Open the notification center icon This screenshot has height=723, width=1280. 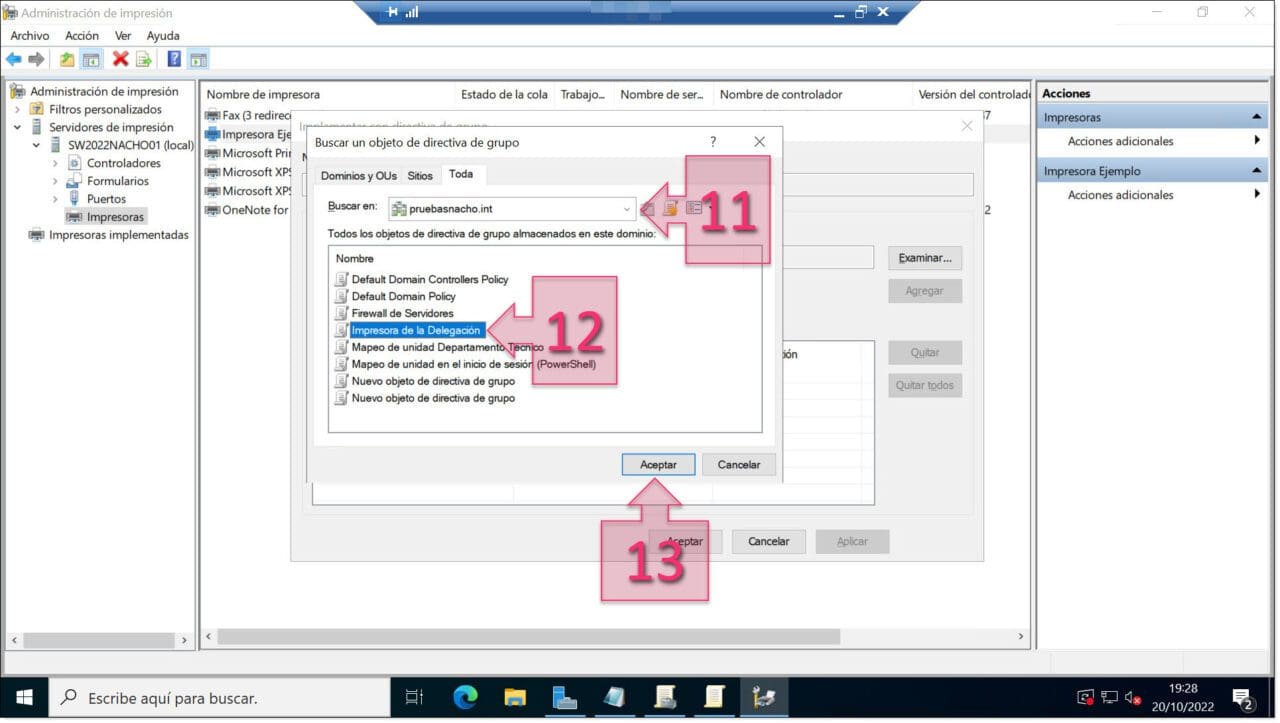coord(1243,697)
